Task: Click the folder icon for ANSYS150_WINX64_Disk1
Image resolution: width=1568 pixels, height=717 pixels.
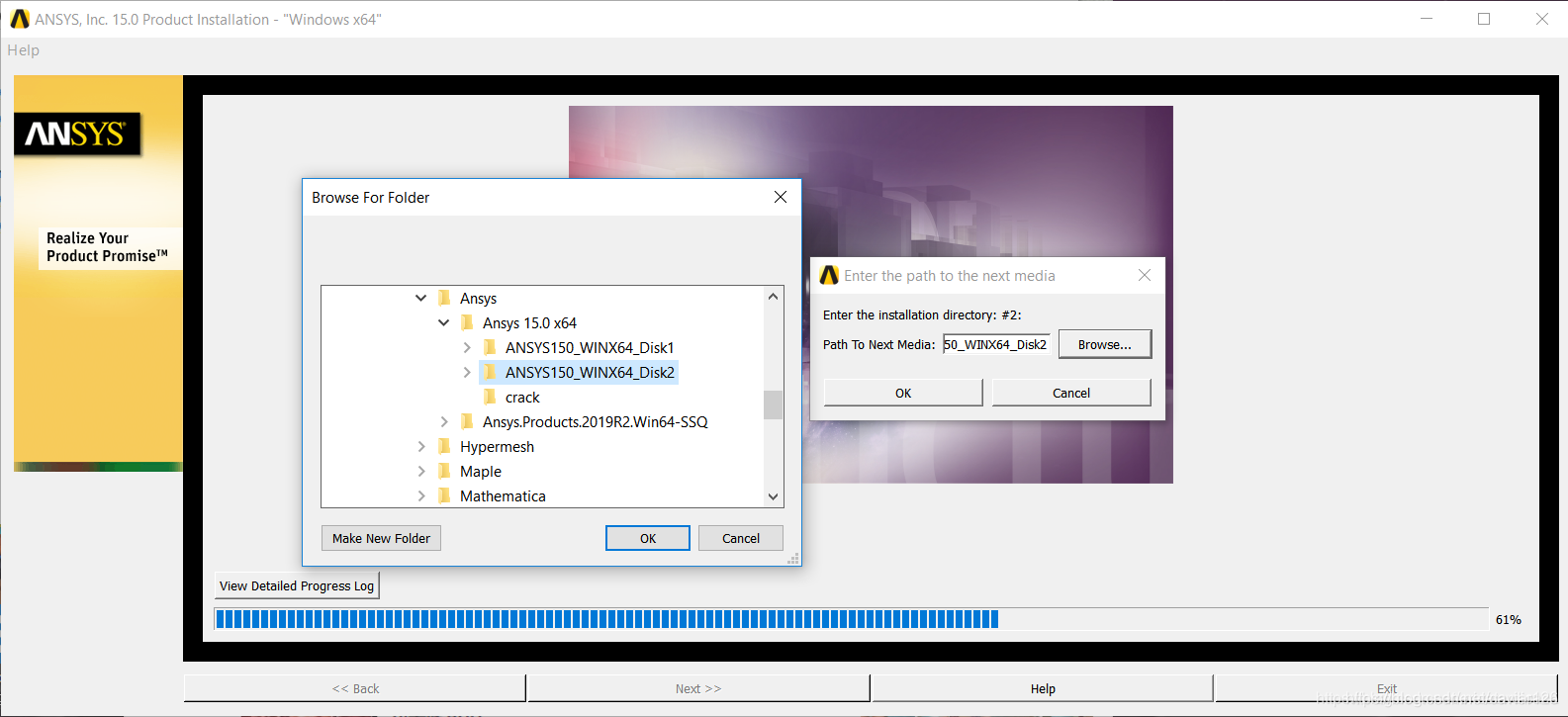Action: coord(490,347)
